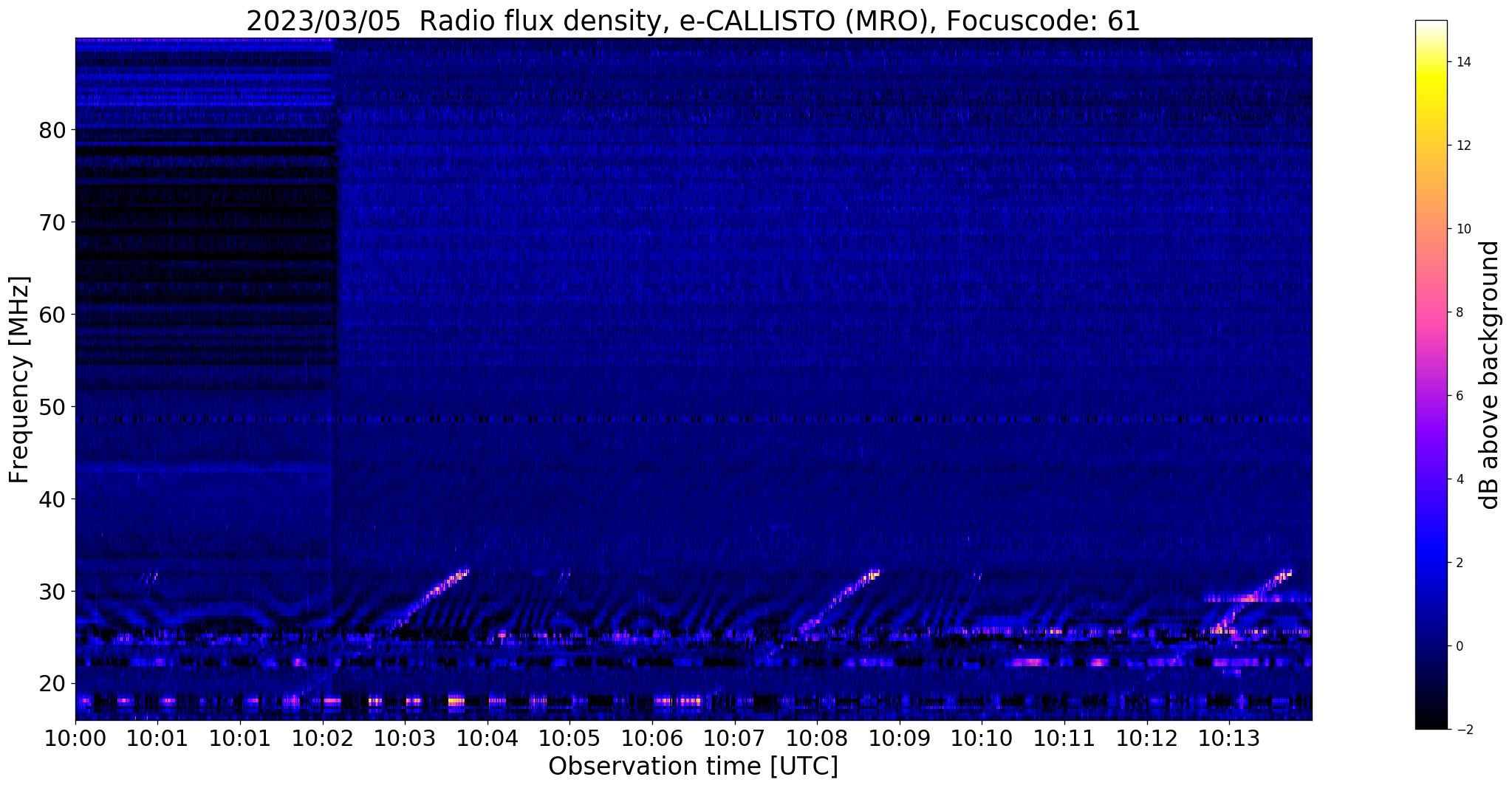Select the 10:04 tick on the time axis
Image resolution: width=1512 pixels, height=788 pixels.
[x=488, y=738]
